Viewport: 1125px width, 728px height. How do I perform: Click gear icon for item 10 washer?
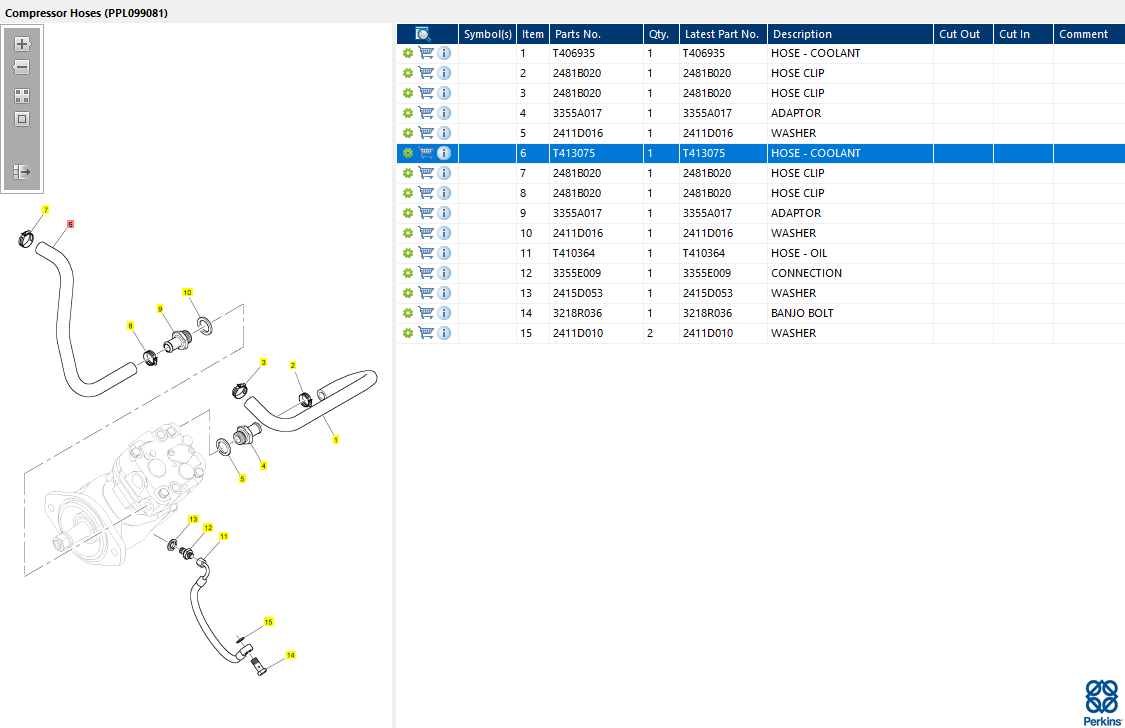pos(408,233)
